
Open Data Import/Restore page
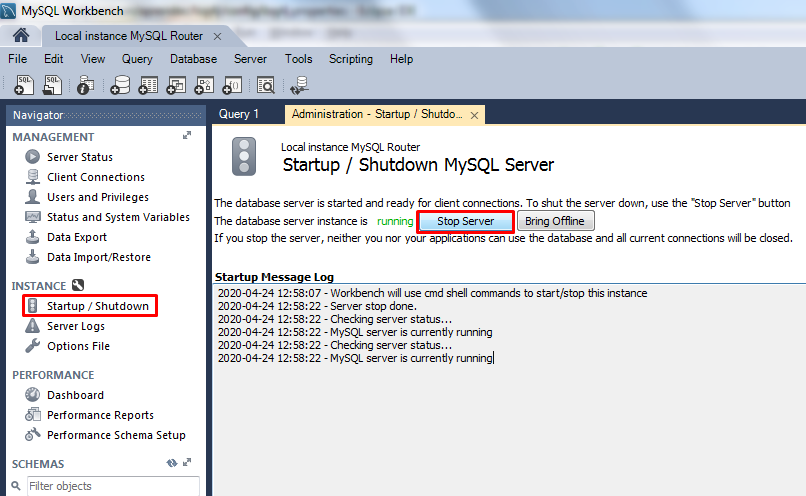tap(99, 257)
